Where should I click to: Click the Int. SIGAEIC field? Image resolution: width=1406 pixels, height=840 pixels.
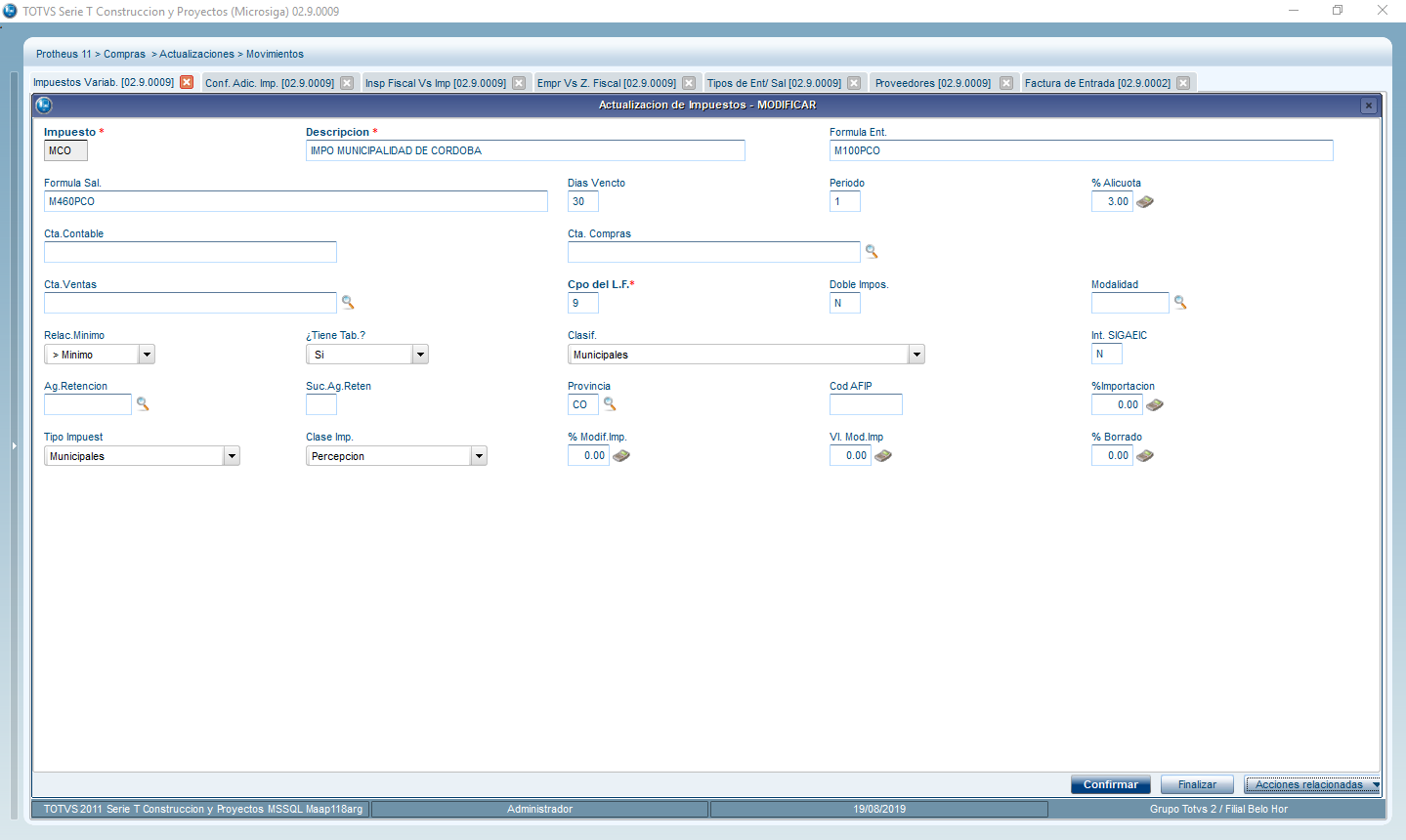(1107, 354)
